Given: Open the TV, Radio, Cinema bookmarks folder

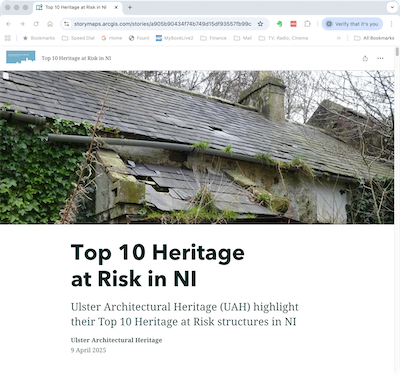Looking at the screenshot, I should tap(283, 38).
